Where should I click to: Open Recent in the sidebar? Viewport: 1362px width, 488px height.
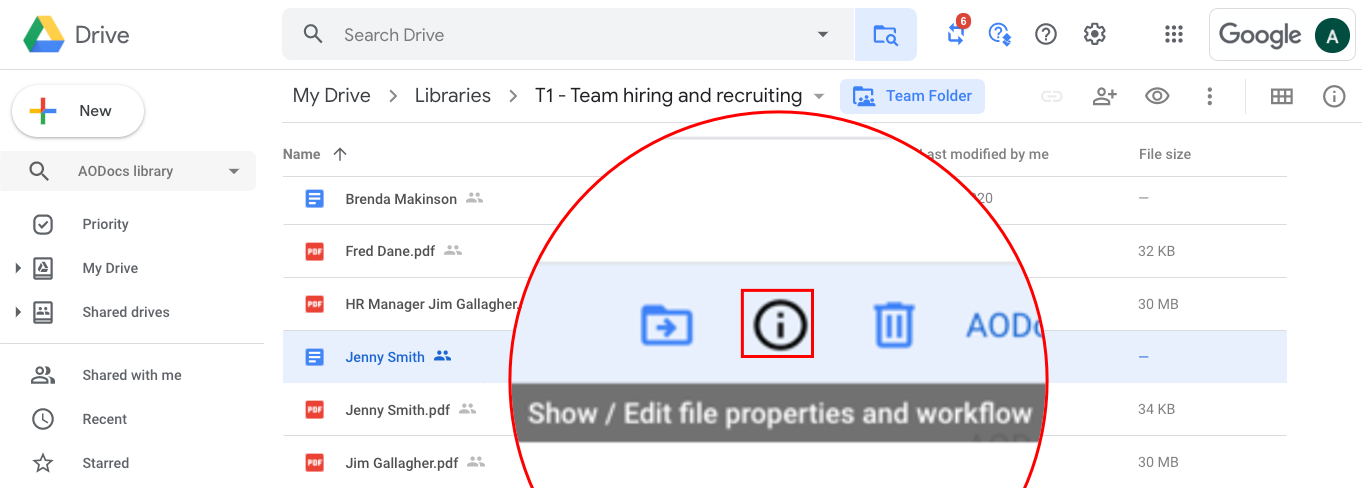pos(105,419)
